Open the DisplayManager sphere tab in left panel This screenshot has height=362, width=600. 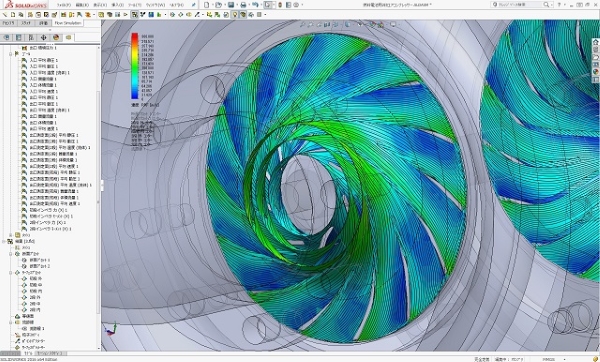click(56, 37)
